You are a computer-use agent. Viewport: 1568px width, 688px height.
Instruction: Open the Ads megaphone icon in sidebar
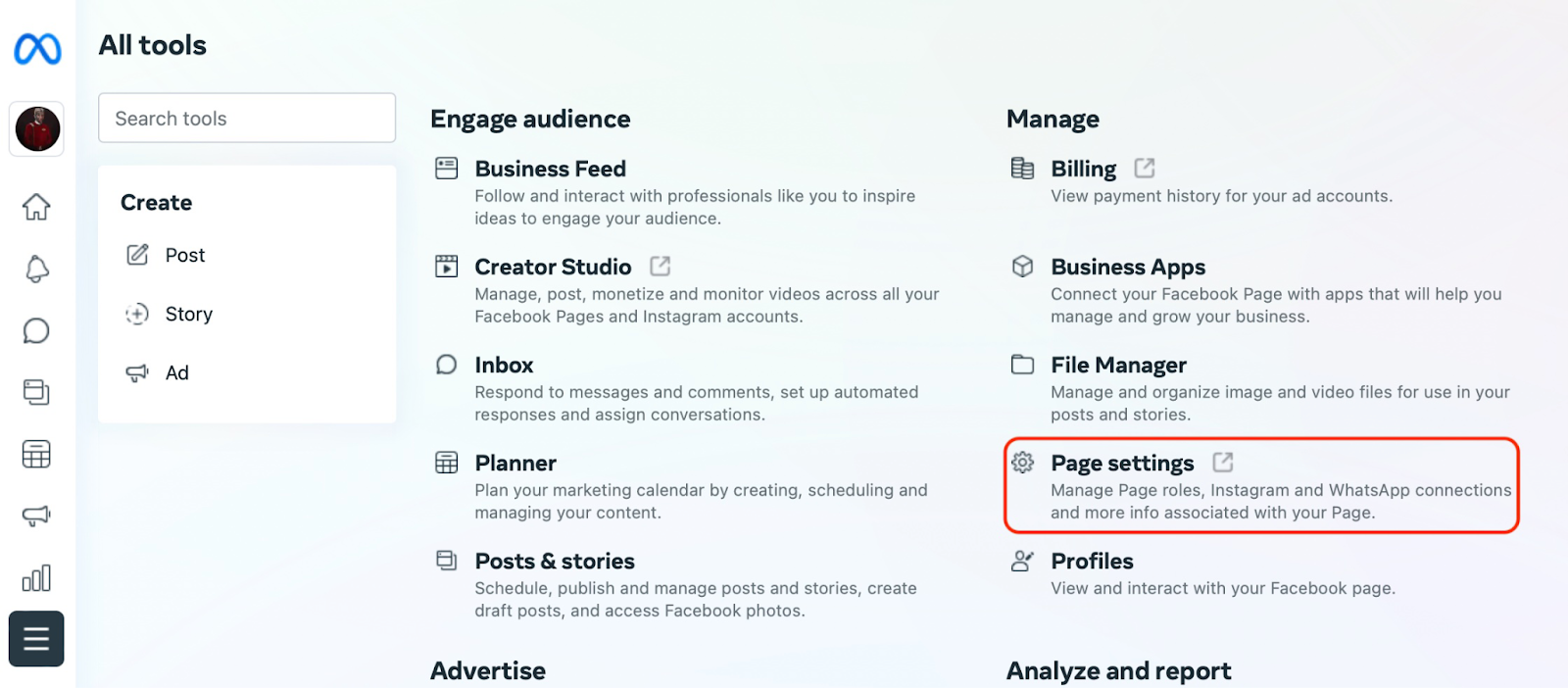pyautogui.click(x=36, y=516)
